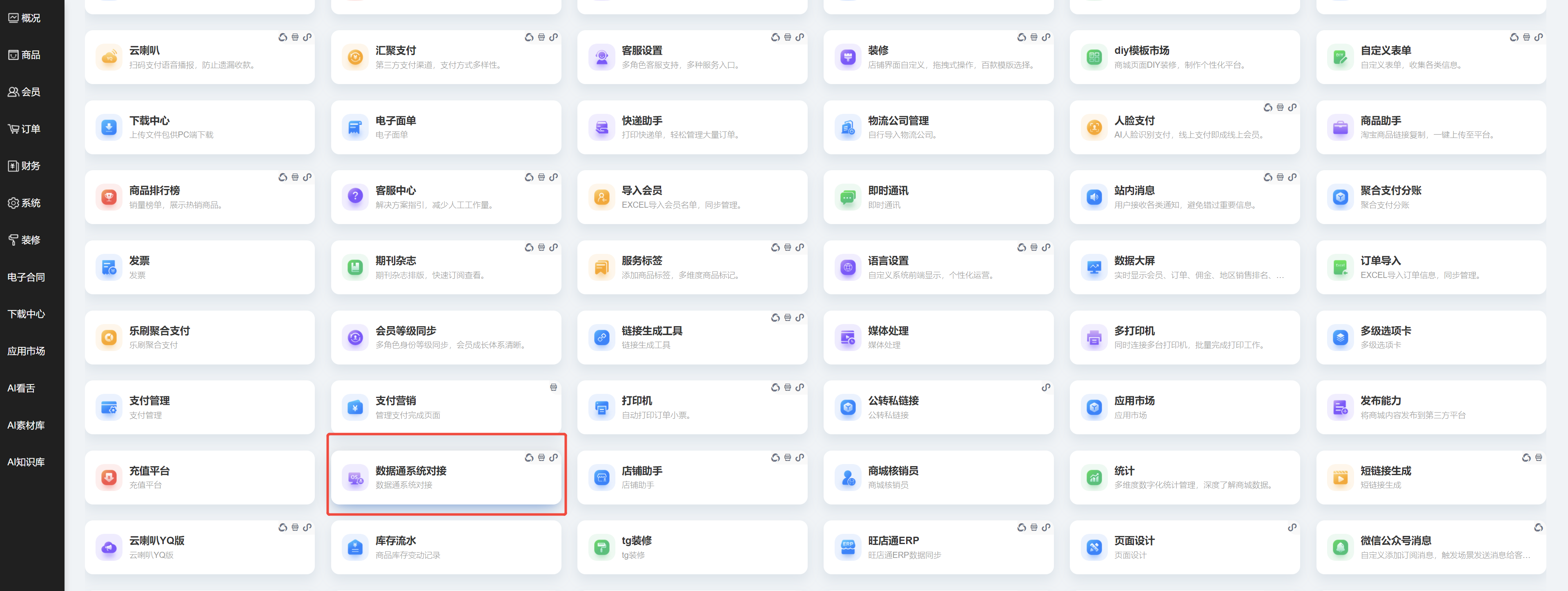Open 订单 menu in the sidebar
Screen dimensions: 1568x591
(x=24, y=129)
